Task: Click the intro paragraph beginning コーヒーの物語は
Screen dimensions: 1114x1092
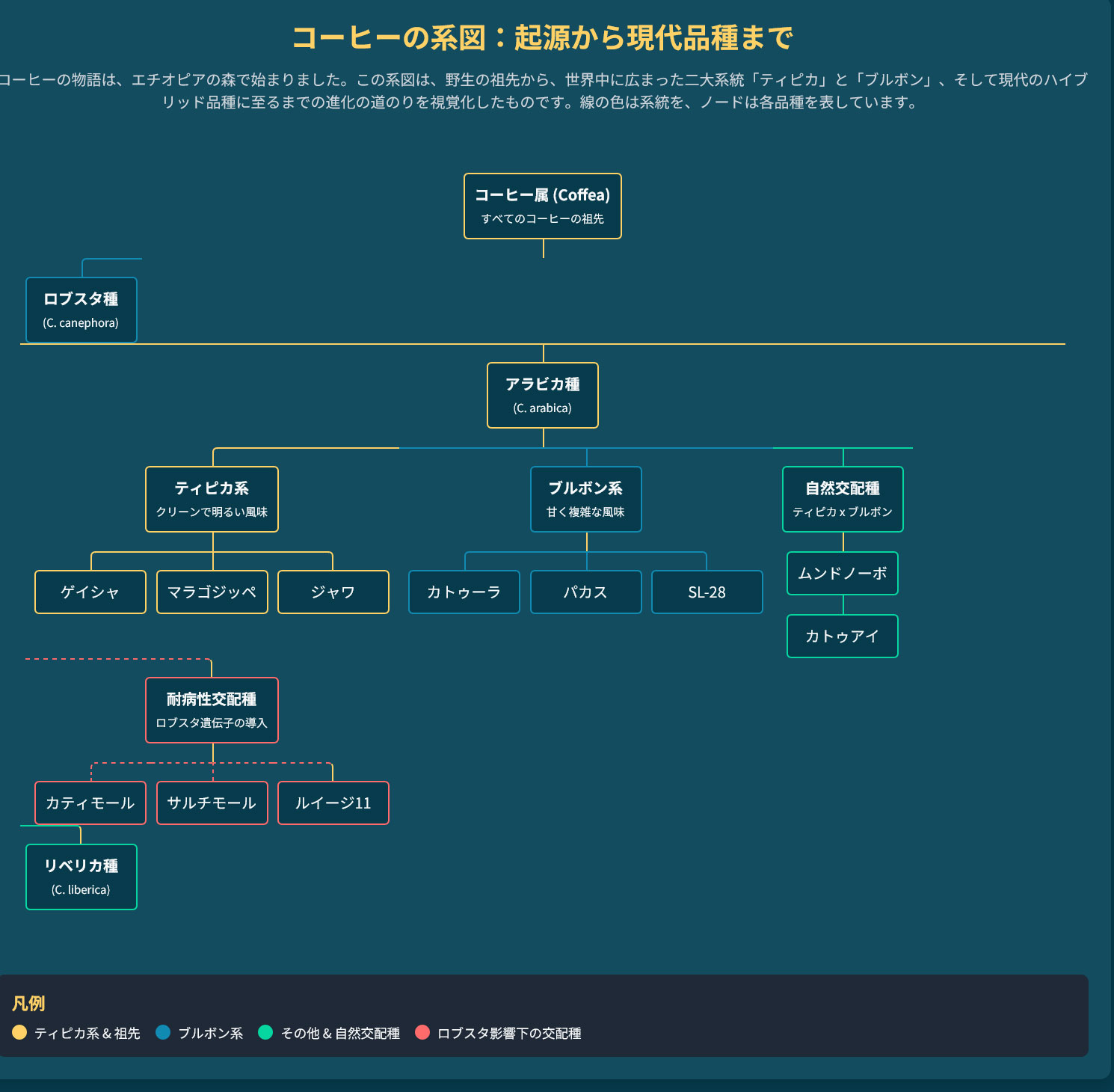Action: (543, 91)
